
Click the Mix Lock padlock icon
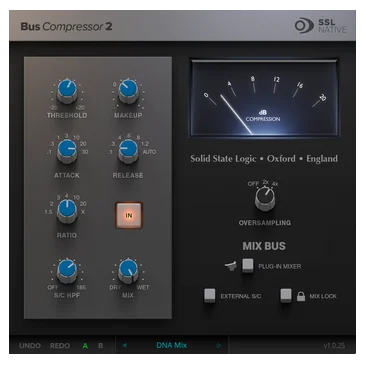(301, 296)
